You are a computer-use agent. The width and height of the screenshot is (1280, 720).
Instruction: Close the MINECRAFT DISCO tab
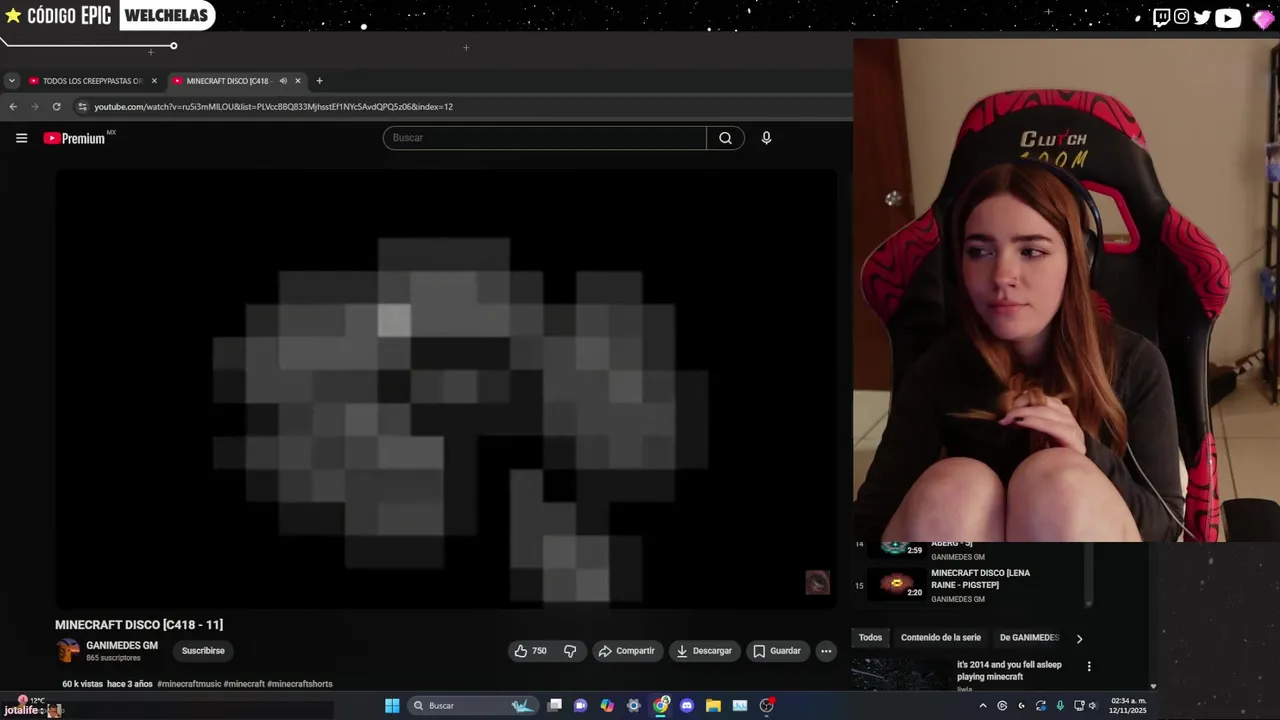tap(297, 81)
